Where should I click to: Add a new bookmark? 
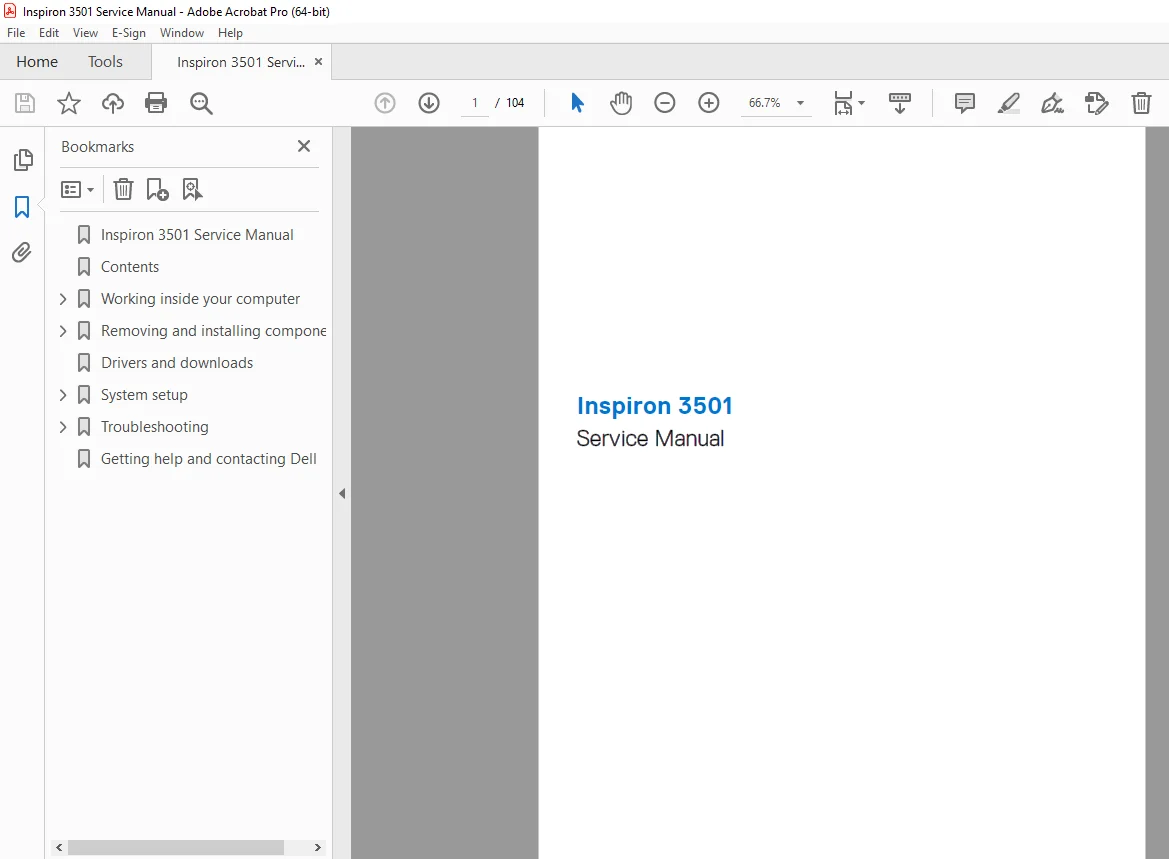[157, 189]
